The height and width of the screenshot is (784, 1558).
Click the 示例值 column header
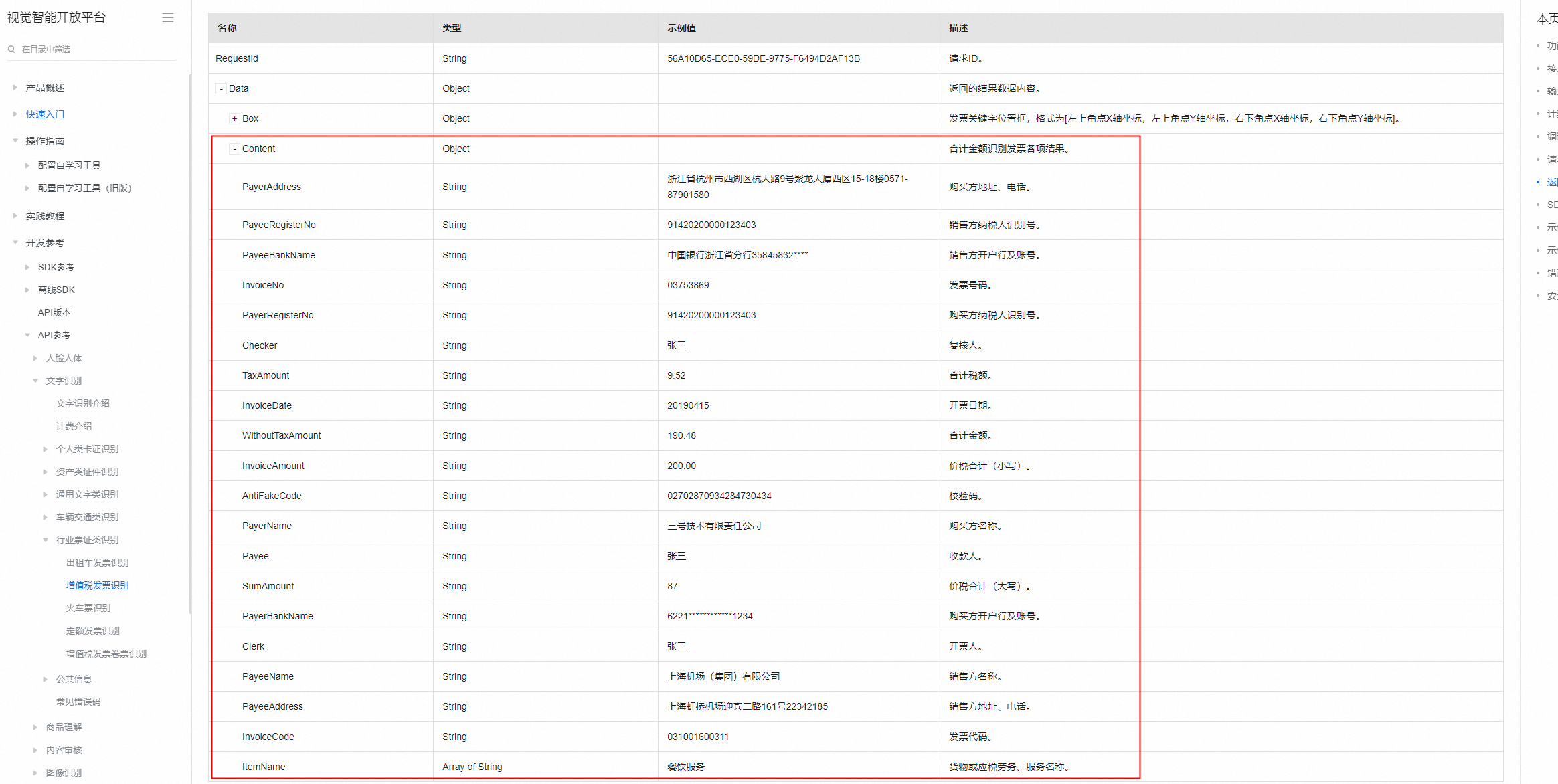coord(681,28)
